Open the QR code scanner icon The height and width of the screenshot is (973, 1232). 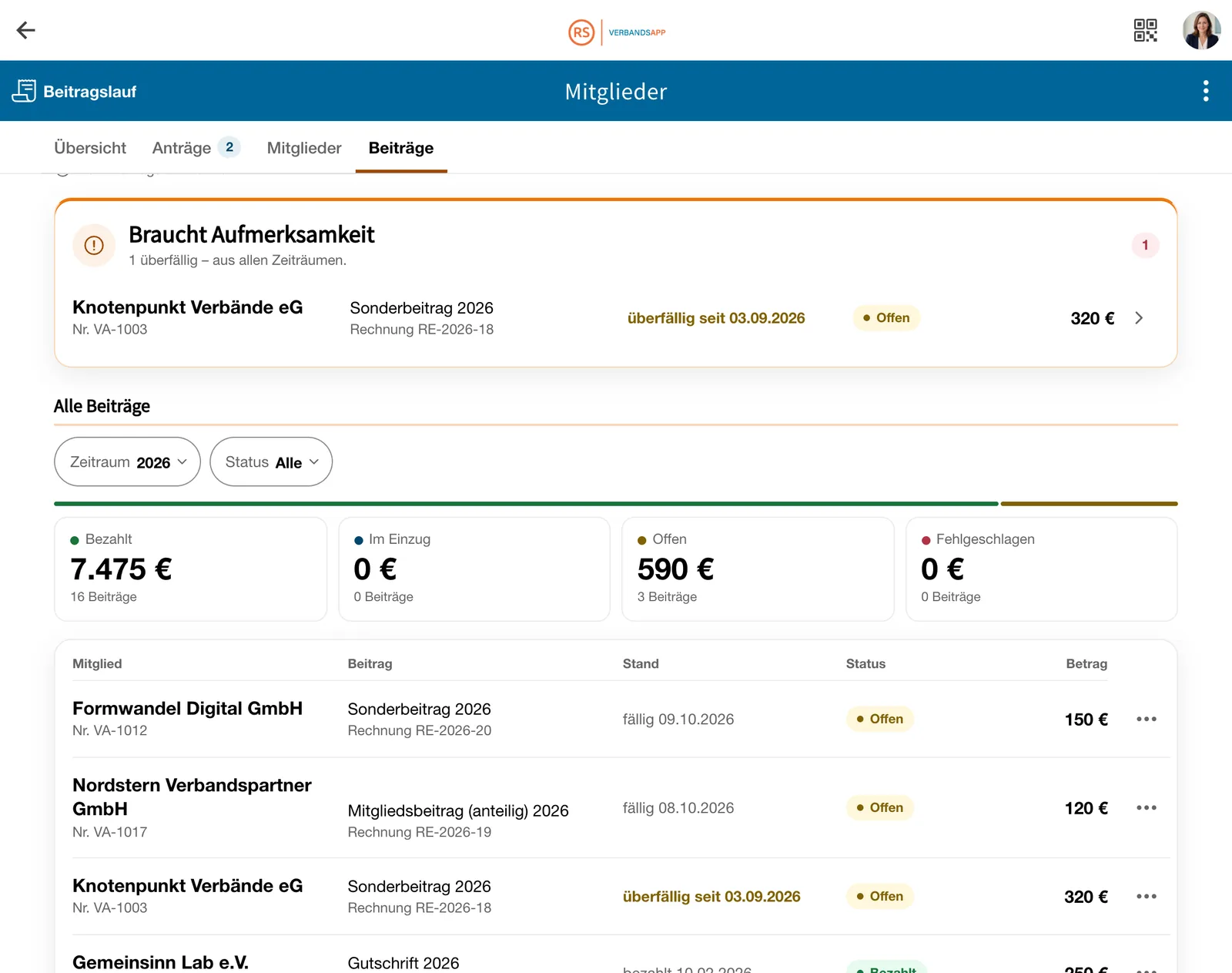1145,30
